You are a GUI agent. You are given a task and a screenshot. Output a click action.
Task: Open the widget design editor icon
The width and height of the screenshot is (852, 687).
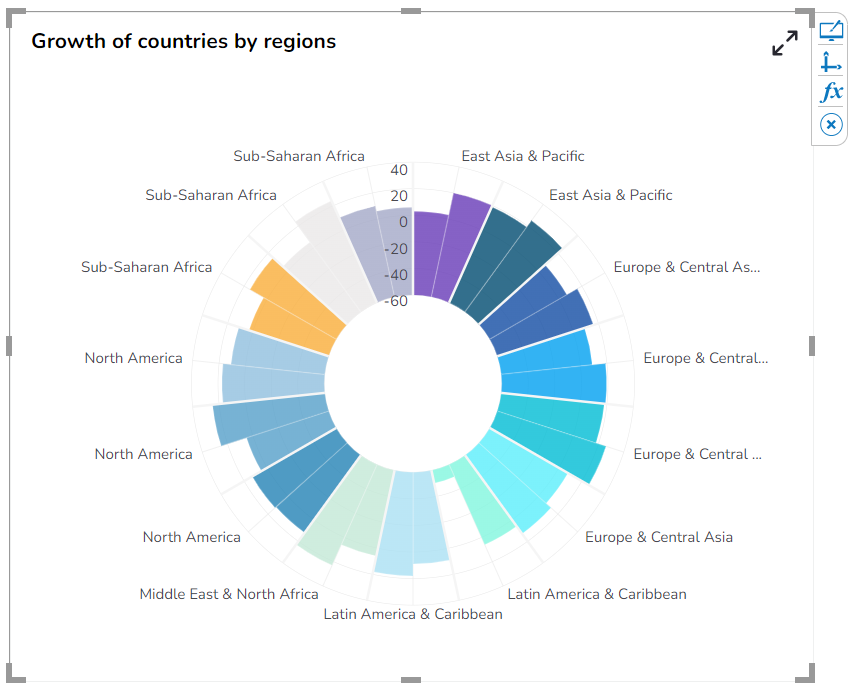click(x=831, y=31)
